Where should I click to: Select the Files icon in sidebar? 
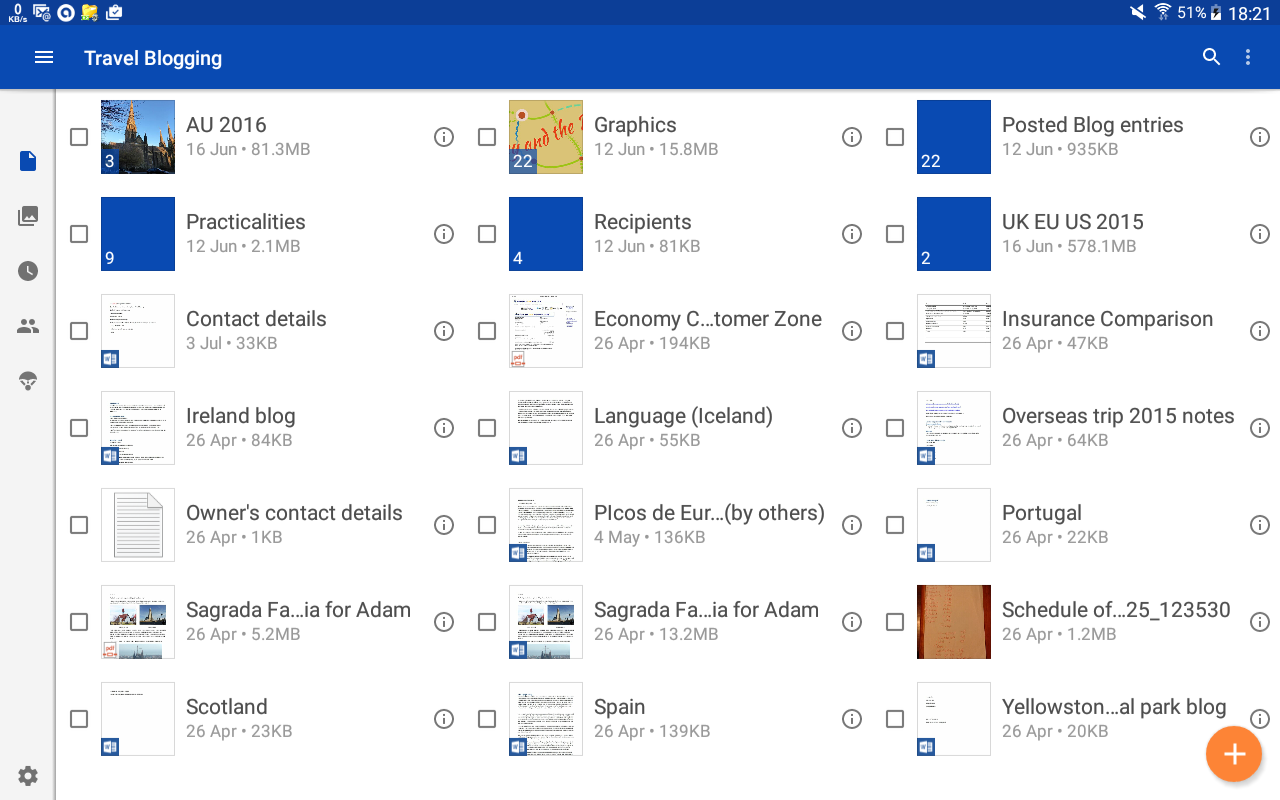[28, 161]
